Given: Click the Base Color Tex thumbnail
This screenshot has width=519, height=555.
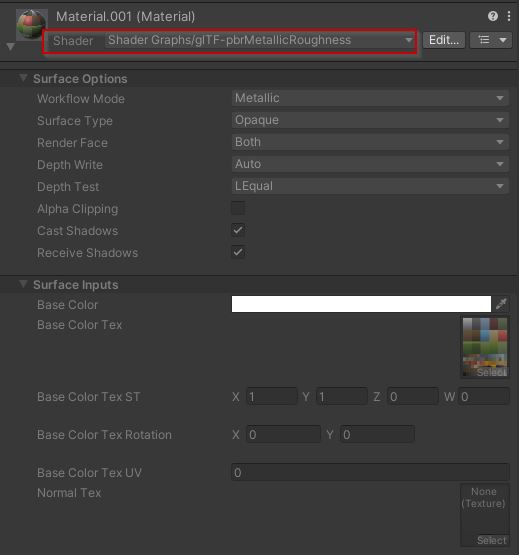Looking at the screenshot, I should click(x=485, y=347).
